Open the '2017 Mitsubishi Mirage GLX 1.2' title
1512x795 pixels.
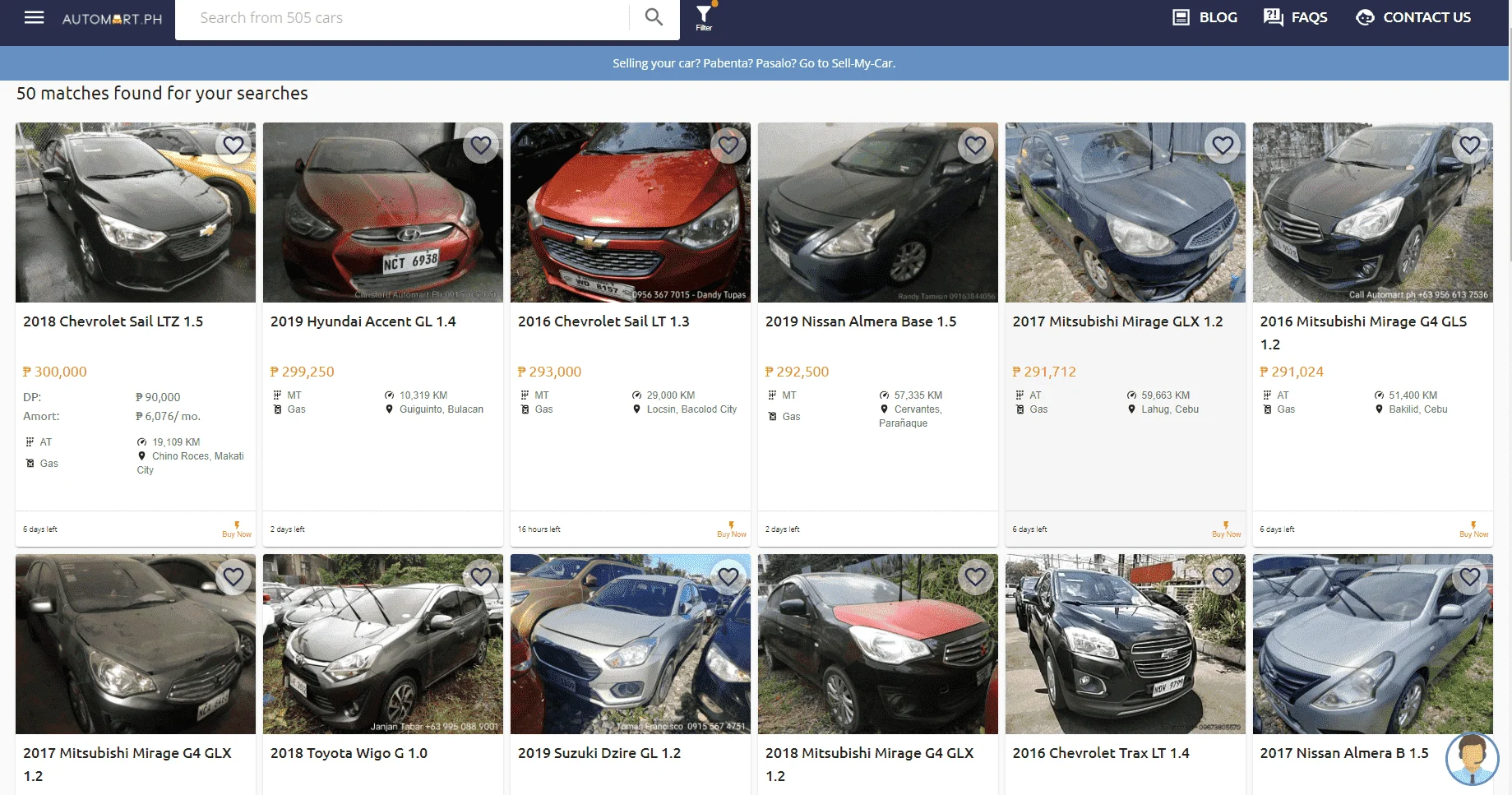click(1118, 321)
